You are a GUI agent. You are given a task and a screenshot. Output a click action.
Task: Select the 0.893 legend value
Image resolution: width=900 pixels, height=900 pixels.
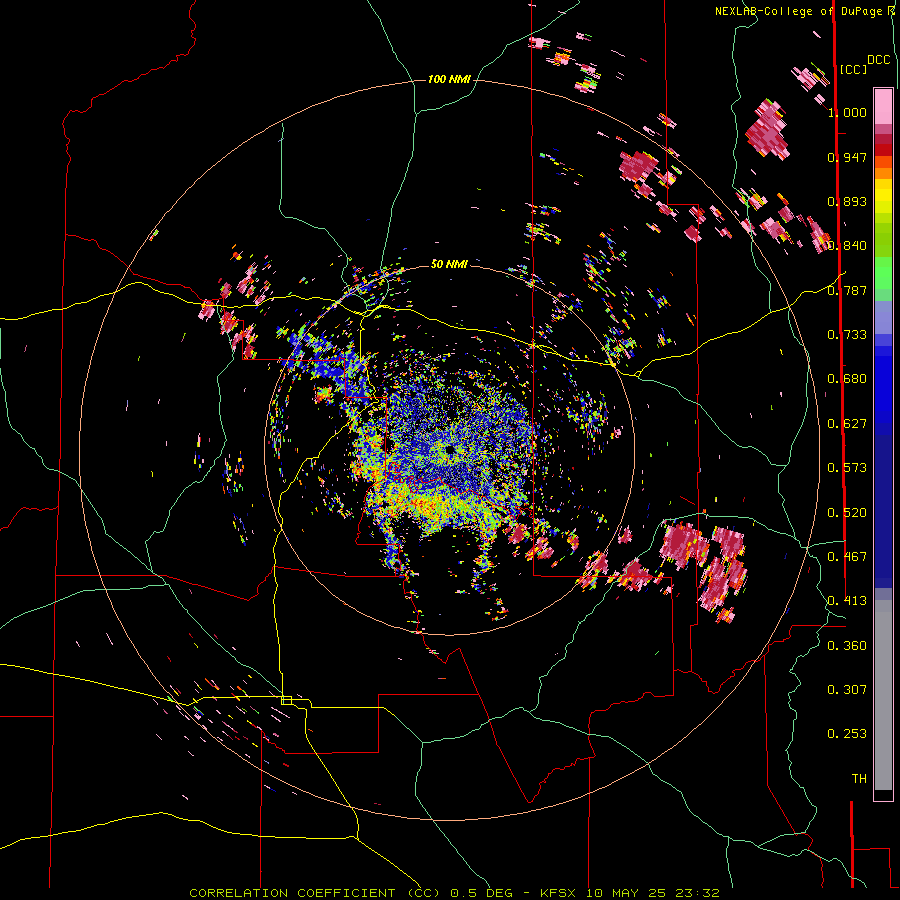coord(847,201)
